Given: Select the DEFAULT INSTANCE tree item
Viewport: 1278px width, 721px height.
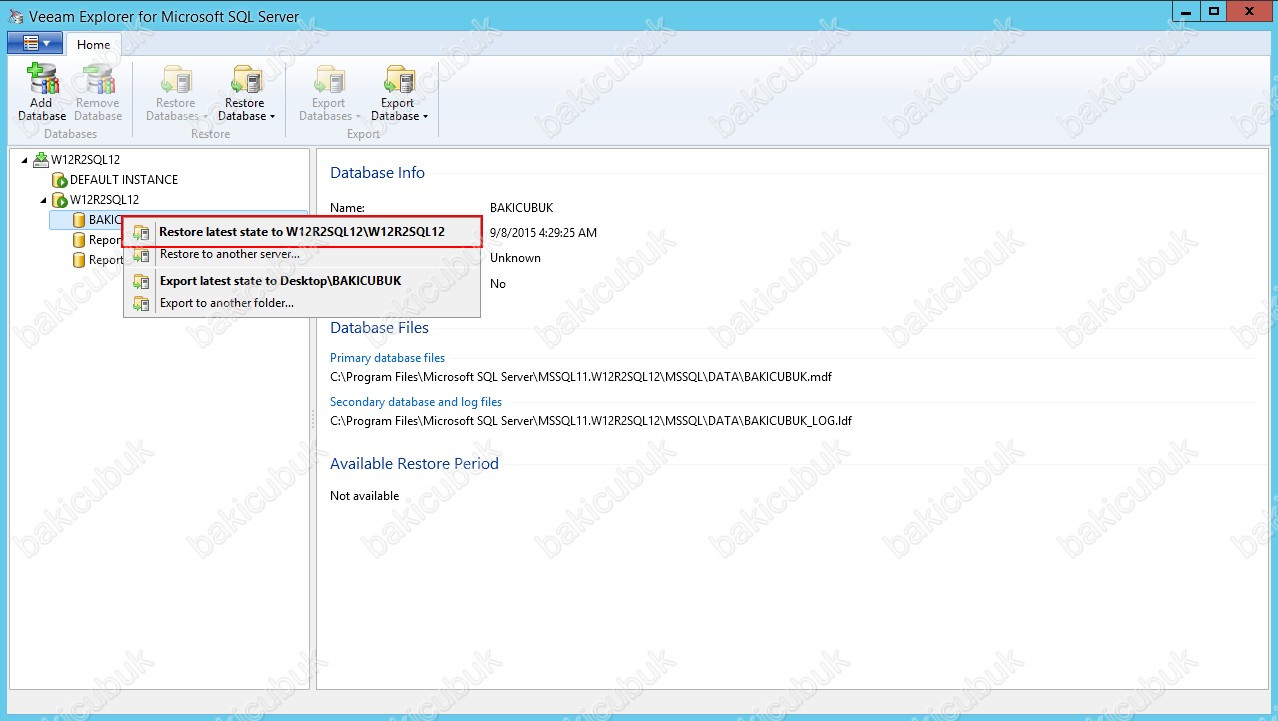Looking at the screenshot, I should 124,180.
